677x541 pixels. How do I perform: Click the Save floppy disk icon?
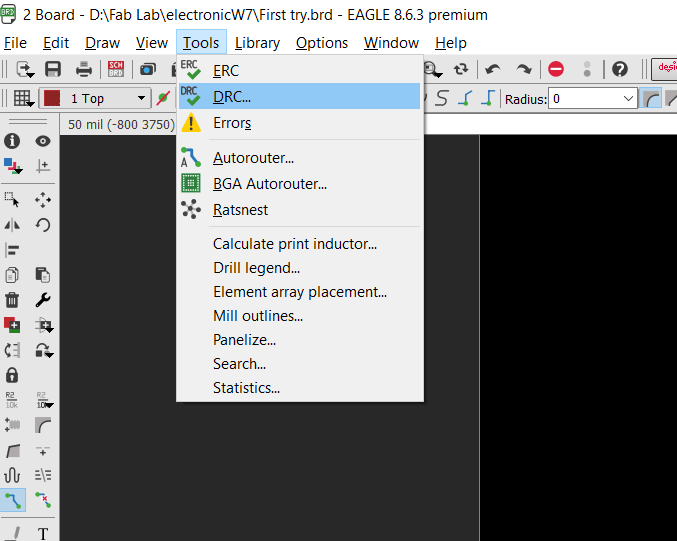(x=53, y=69)
